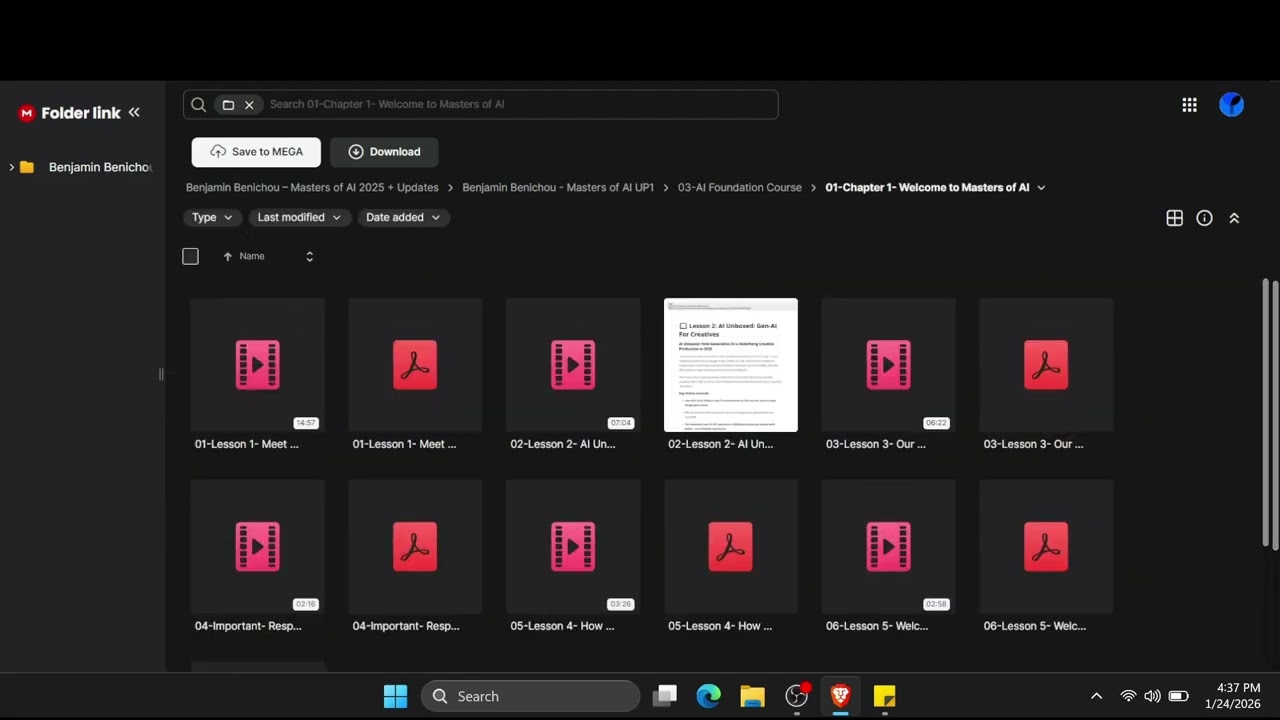Open the MEGA apps grid menu
1280x720 pixels.
[x=1189, y=105]
